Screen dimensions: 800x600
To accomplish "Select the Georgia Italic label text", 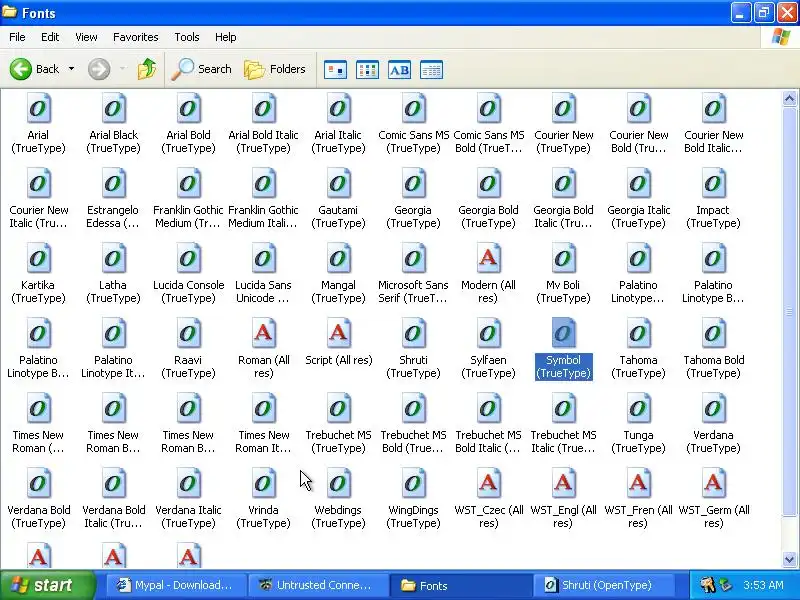I will [639, 217].
